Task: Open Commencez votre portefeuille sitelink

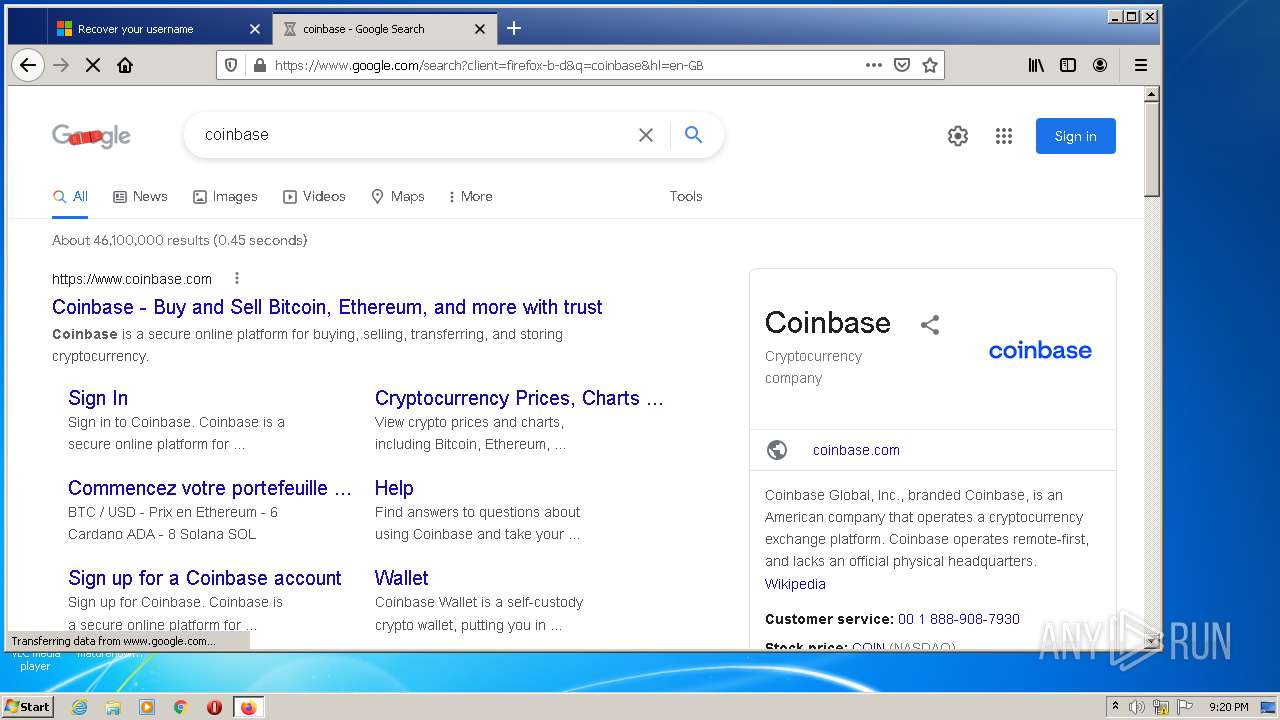Action: pos(210,488)
